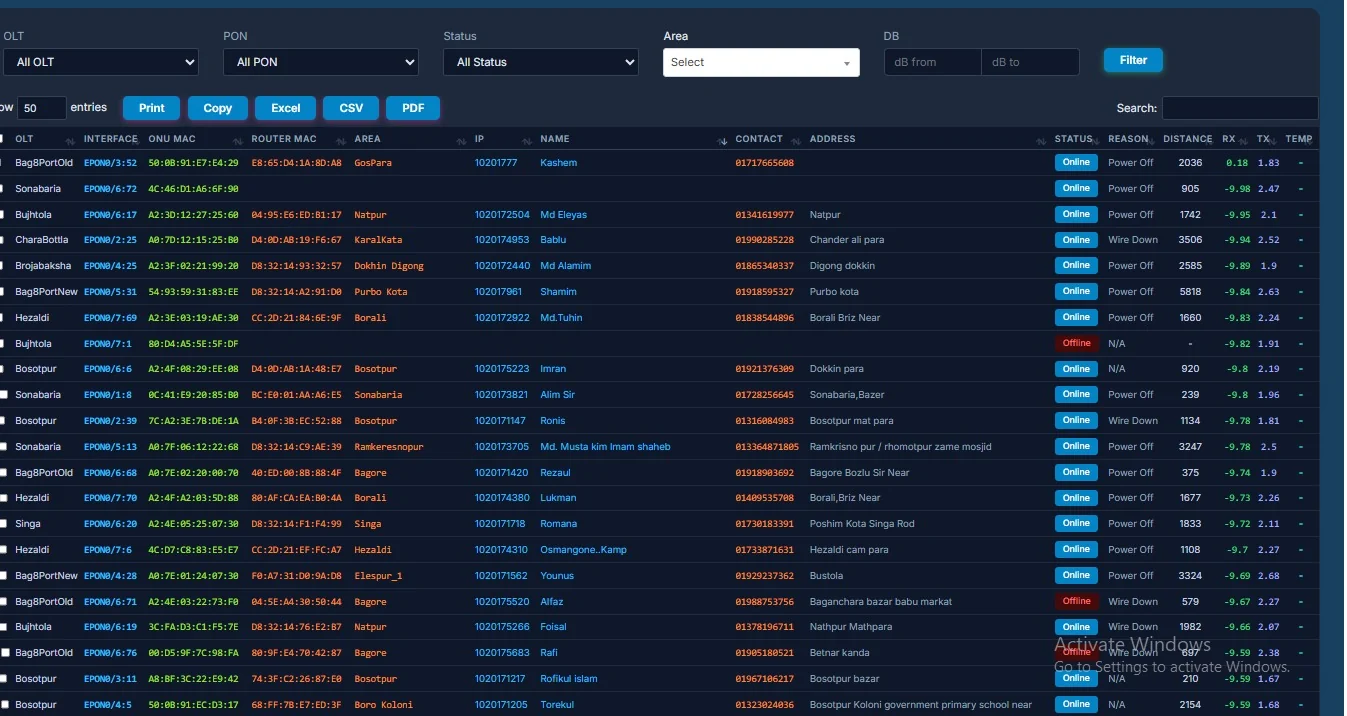1347x716 pixels.
Task: Click the Search text box
Action: click(1240, 108)
